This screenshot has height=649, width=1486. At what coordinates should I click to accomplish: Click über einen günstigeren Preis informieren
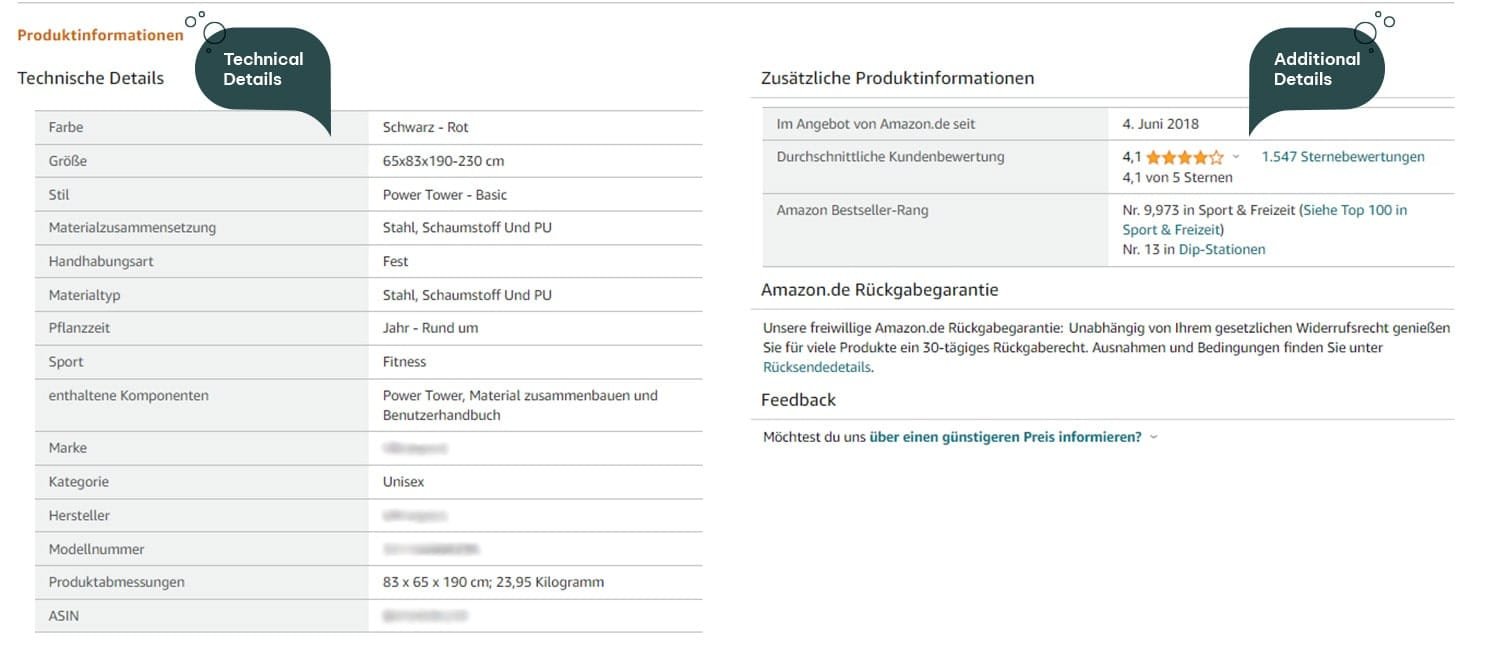click(x=1005, y=437)
